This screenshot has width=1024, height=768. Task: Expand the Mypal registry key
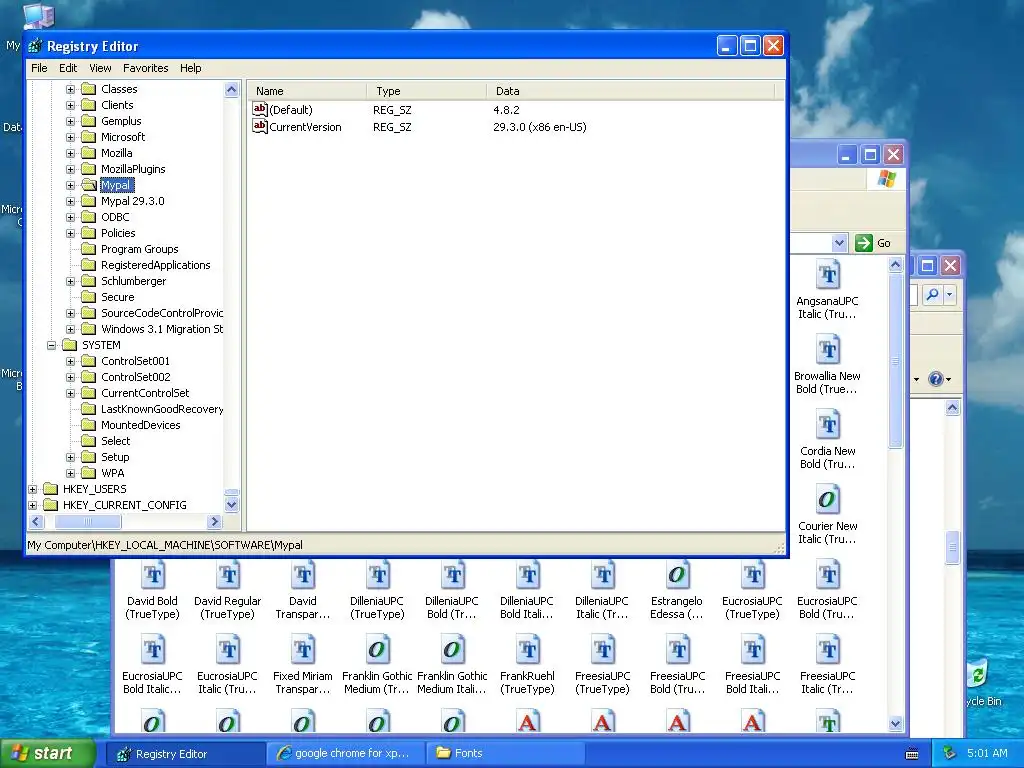(71, 185)
